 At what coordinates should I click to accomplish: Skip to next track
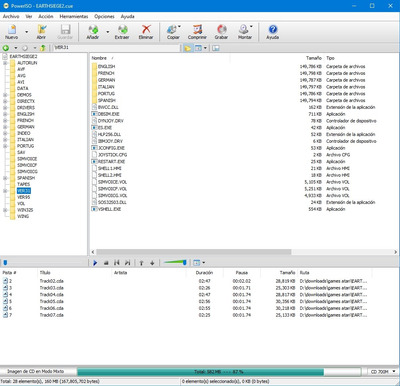(x=127, y=263)
